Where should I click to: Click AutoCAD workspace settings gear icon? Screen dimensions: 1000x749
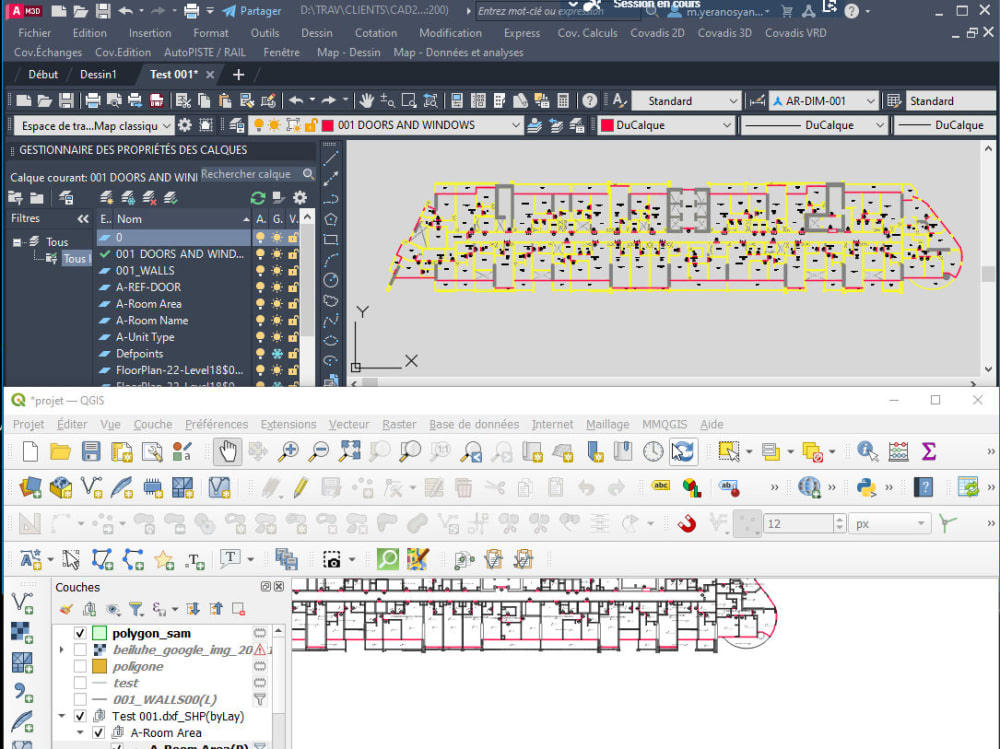coord(184,125)
